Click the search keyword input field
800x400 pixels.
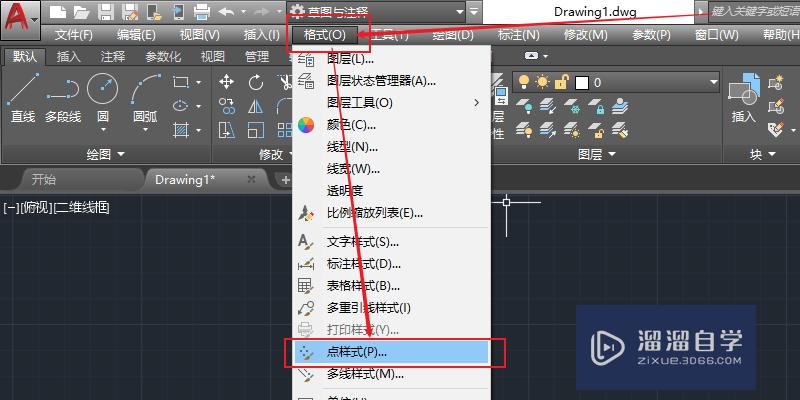754,11
